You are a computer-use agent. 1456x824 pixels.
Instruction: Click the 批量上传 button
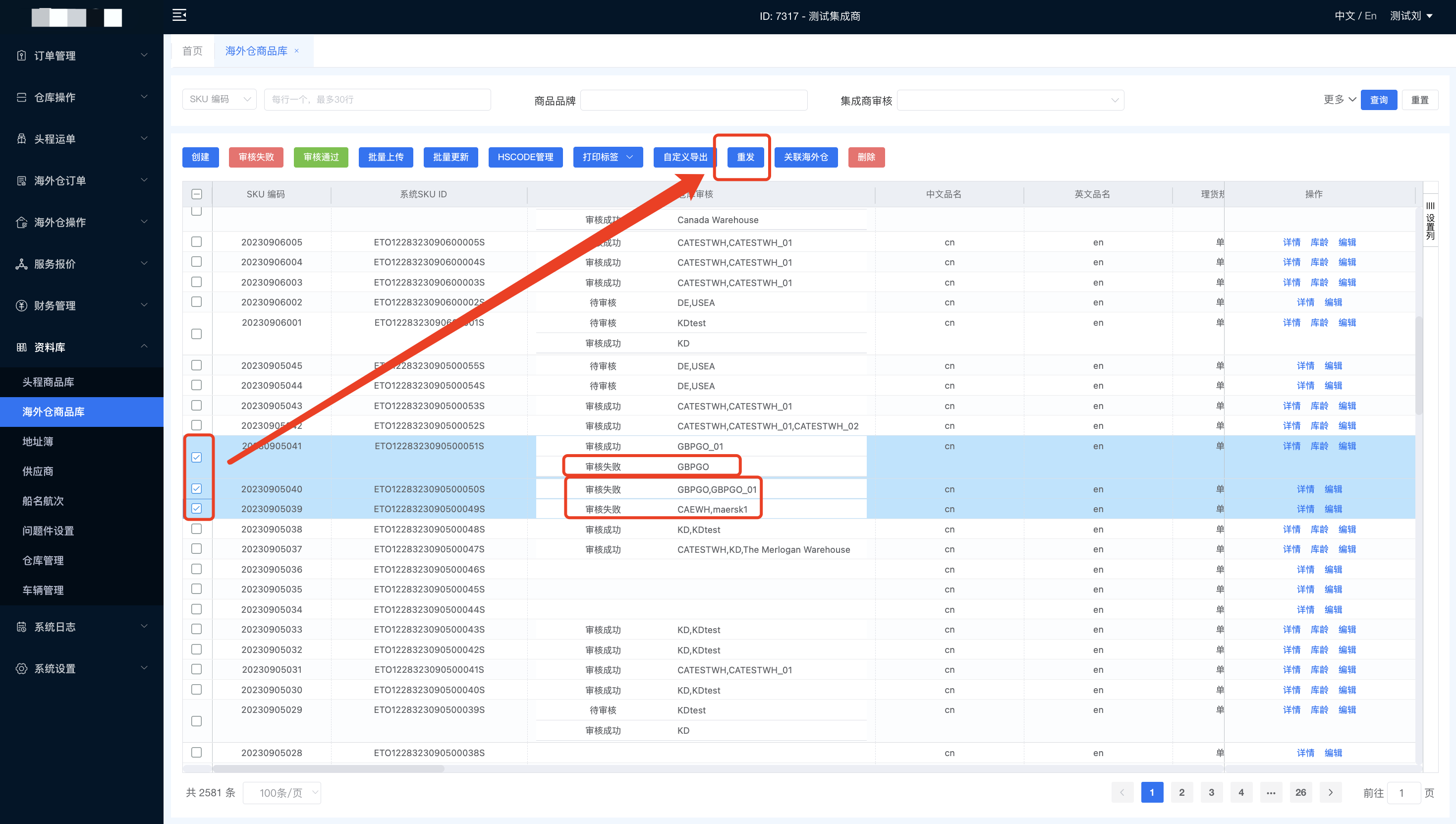386,157
